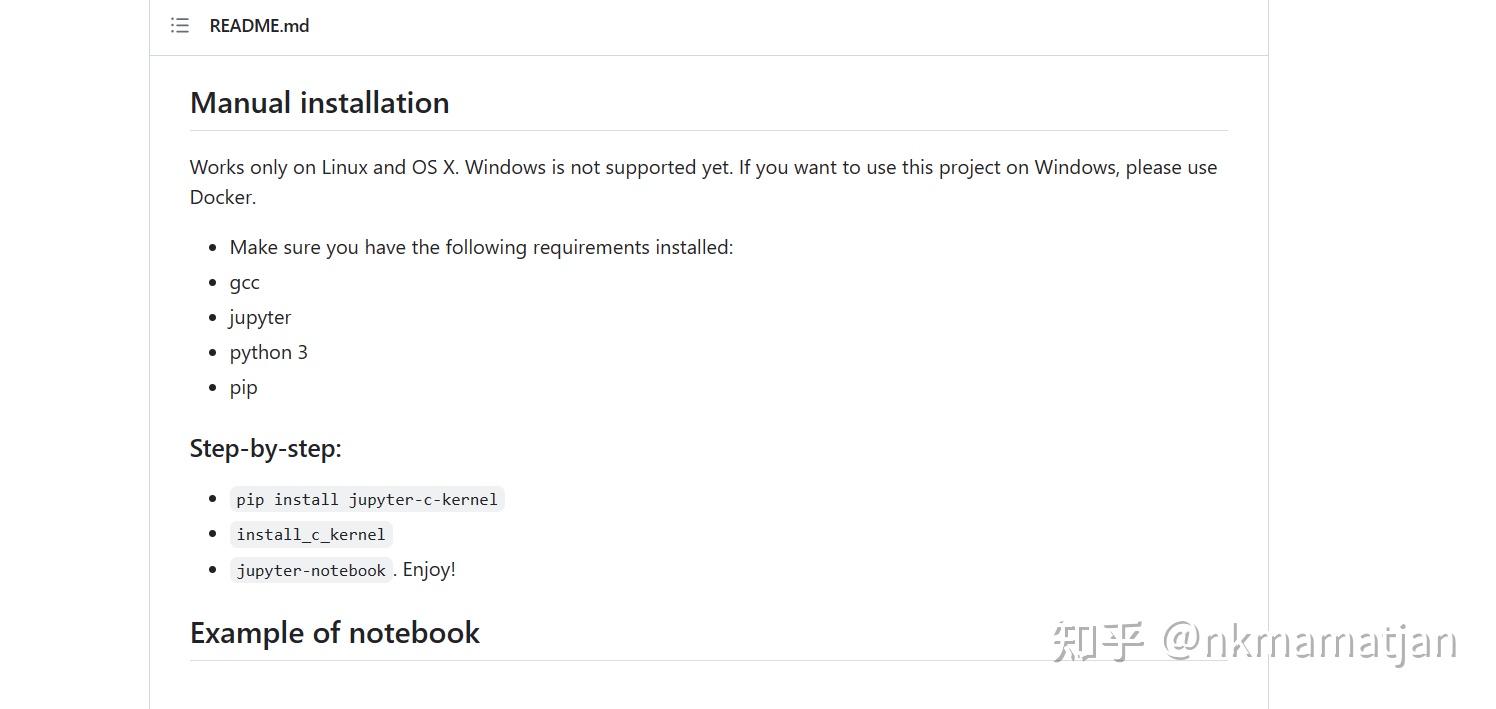Screen dimensions: 1496x709
Task: Select the pip install jupyter-c-kernel code snippet
Action: point(366,499)
